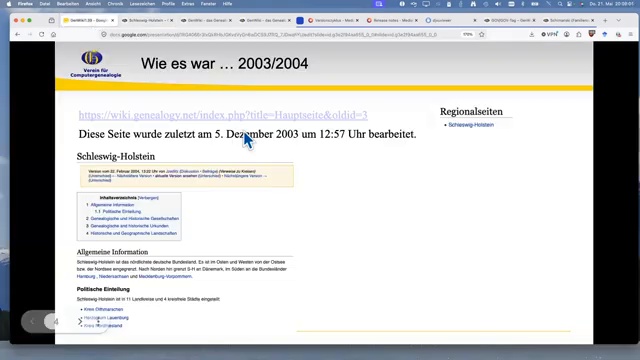Click the blue extension icon in toolbar
This screenshot has height=360, width=640.
(605, 35)
